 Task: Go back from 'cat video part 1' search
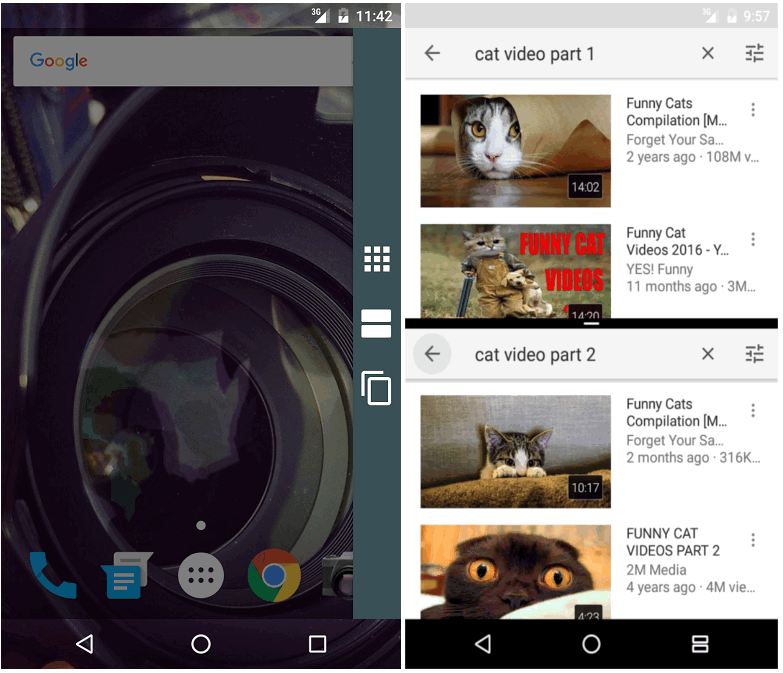(x=432, y=53)
